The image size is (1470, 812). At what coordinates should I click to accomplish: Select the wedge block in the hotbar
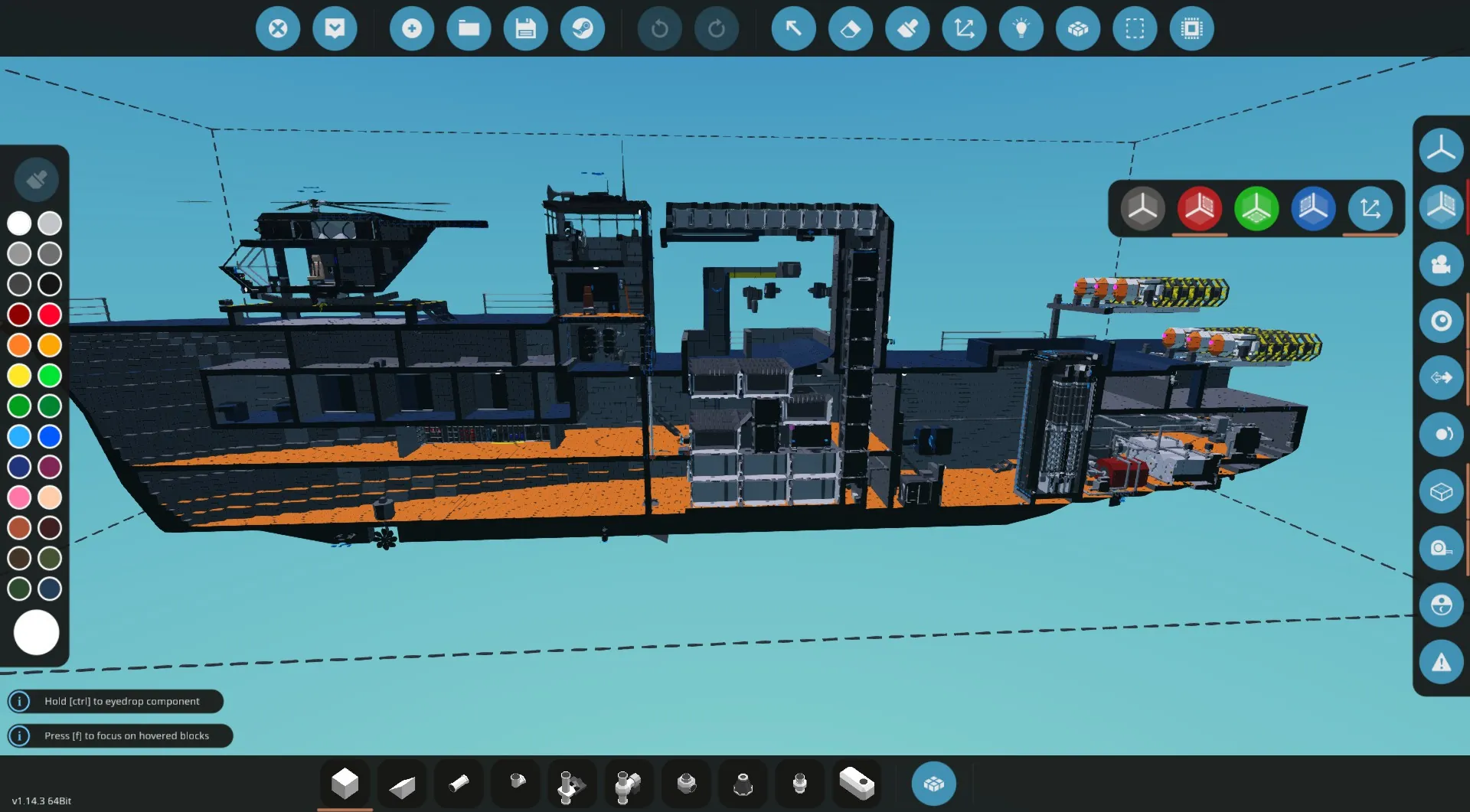pyautogui.click(x=402, y=785)
